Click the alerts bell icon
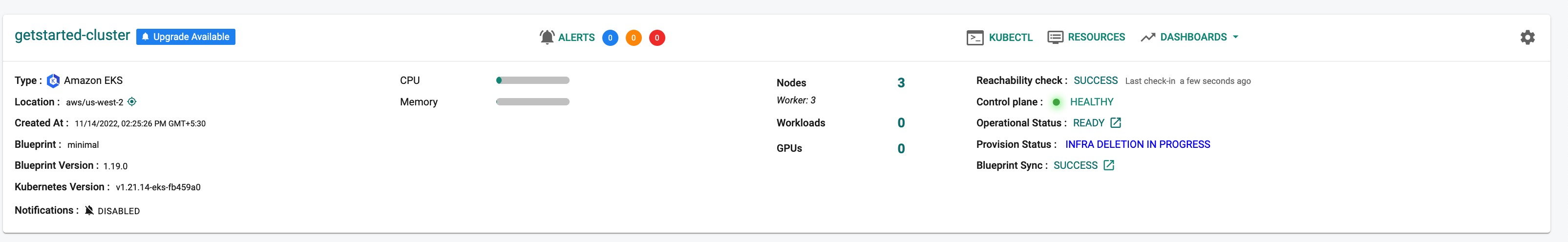The width and height of the screenshot is (1568, 242). 547,37
